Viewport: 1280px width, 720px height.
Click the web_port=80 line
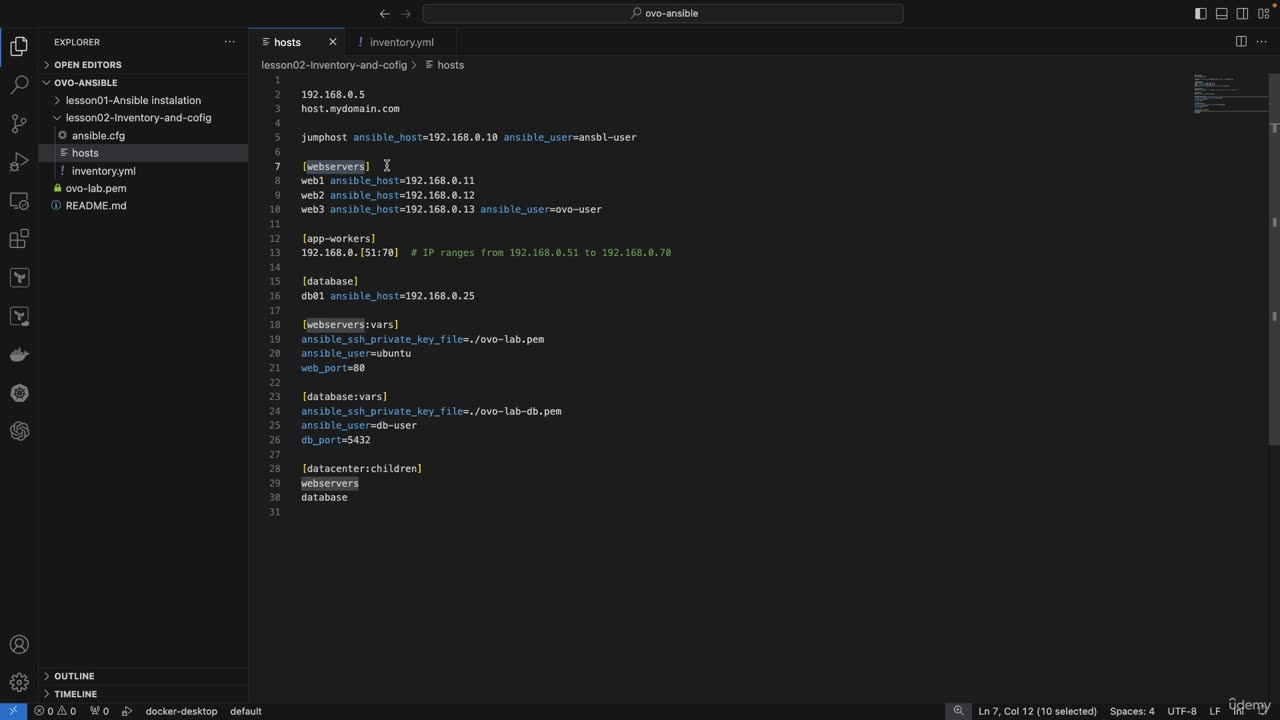[x=332, y=368]
